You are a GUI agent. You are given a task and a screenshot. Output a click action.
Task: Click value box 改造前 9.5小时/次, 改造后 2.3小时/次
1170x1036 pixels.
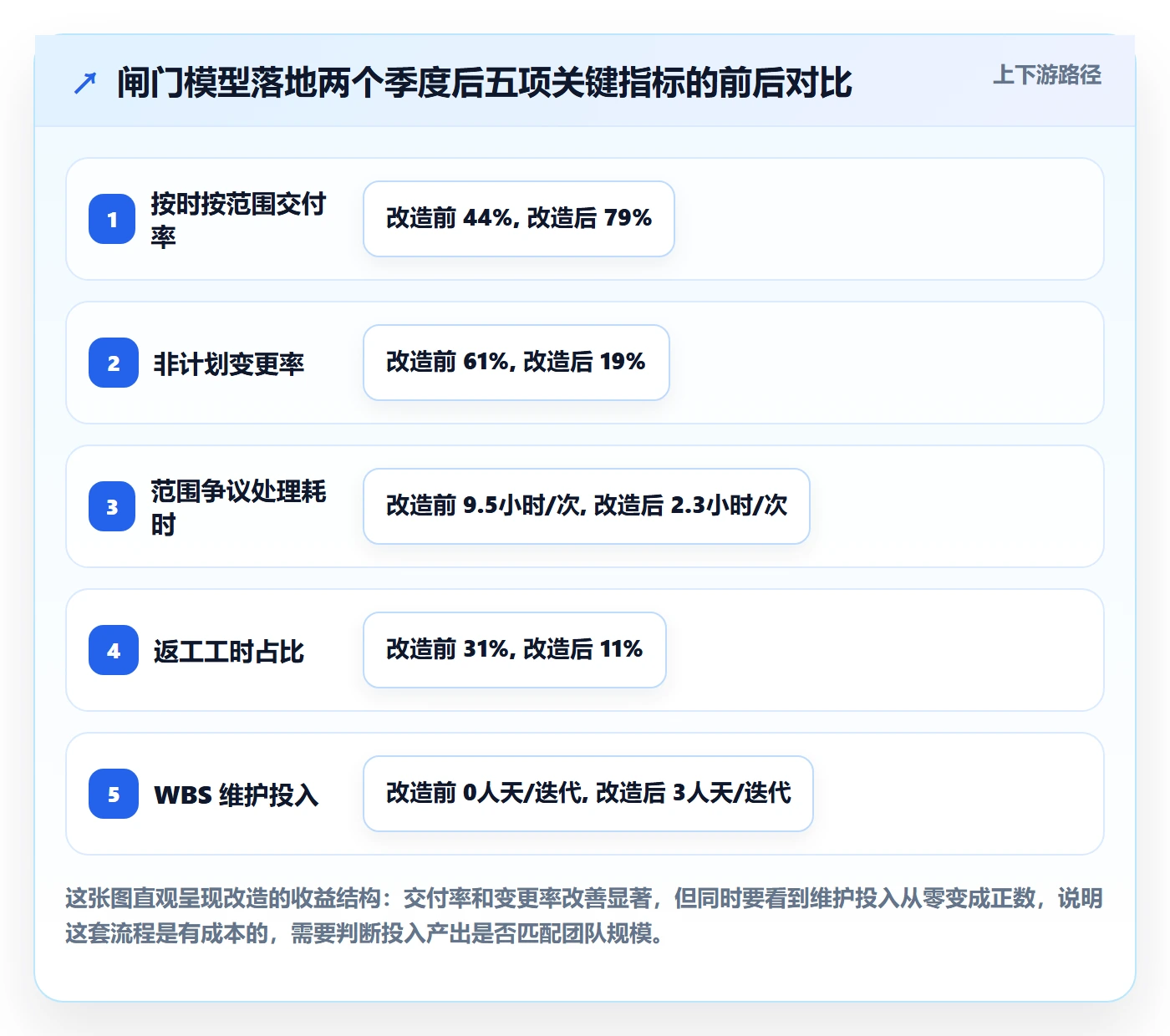[x=587, y=506]
